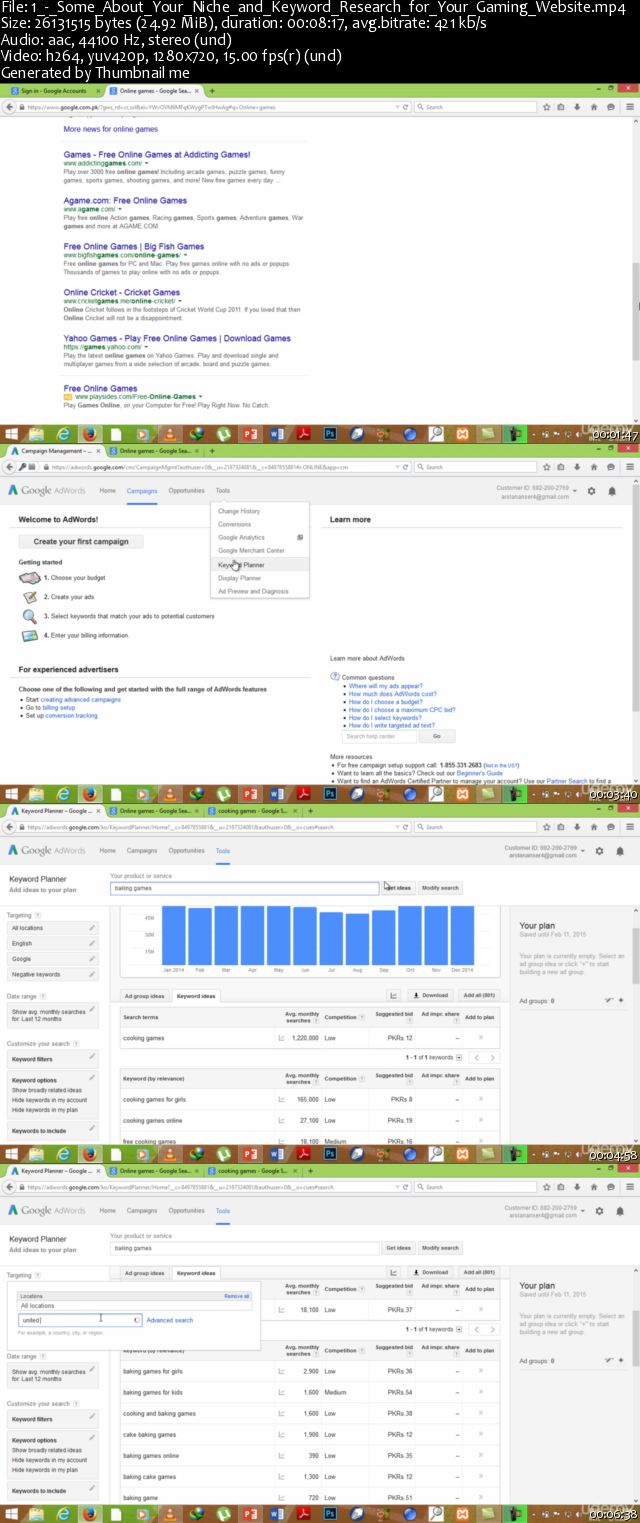640x1523 pixels.
Task: Open How do I select keywords? link
Action: click(x=384, y=718)
